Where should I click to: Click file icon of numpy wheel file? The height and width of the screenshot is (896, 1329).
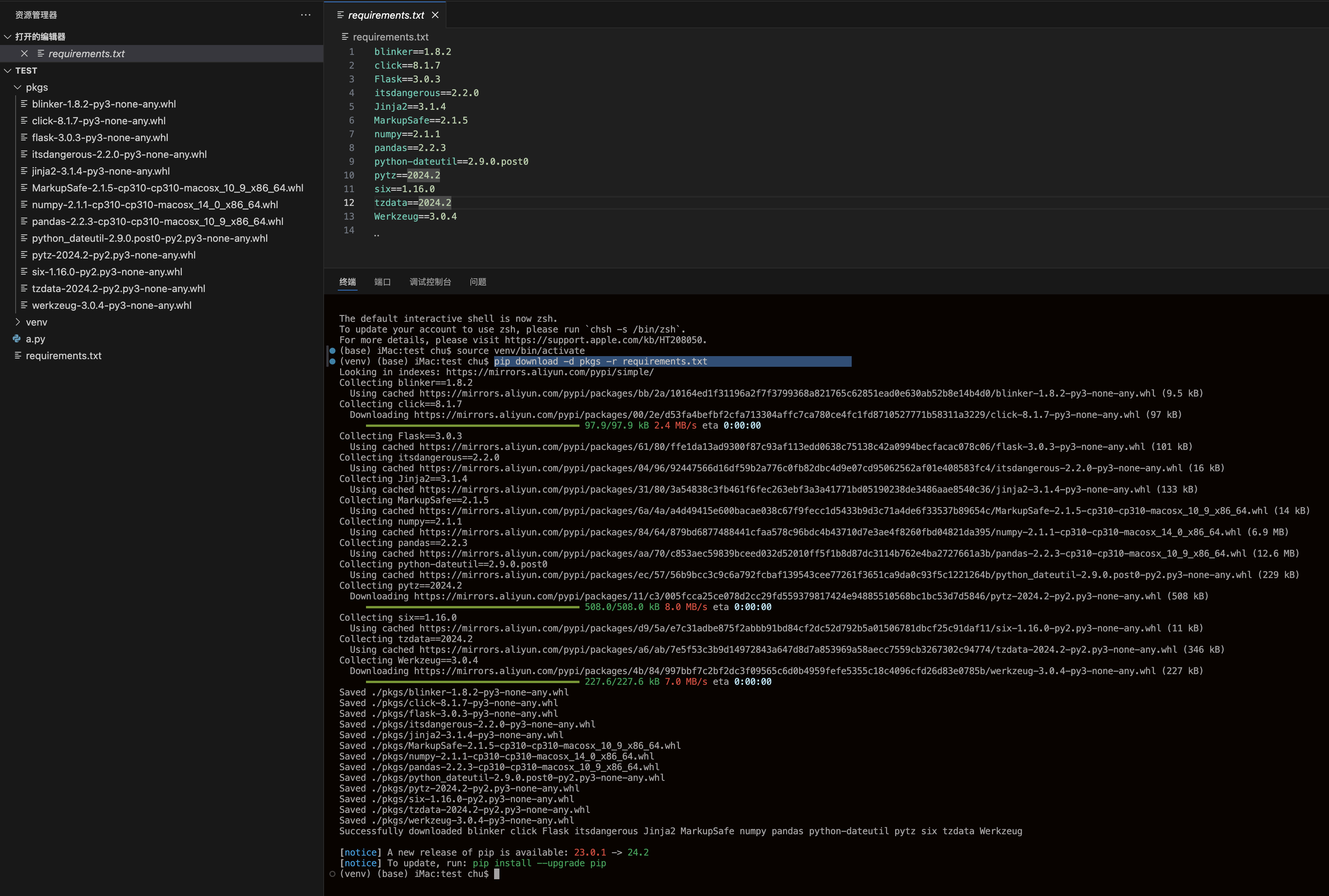pyautogui.click(x=24, y=205)
